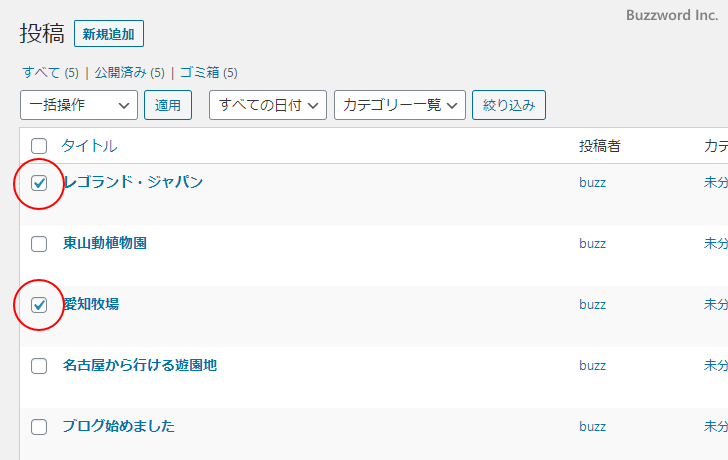Switch to the ゴミ箱 trash view
The image size is (728, 460).
(199, 73)
